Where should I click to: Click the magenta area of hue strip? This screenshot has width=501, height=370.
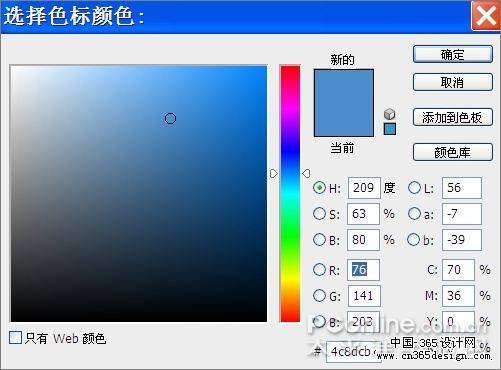pyautogui.click(x=290, y=108)
